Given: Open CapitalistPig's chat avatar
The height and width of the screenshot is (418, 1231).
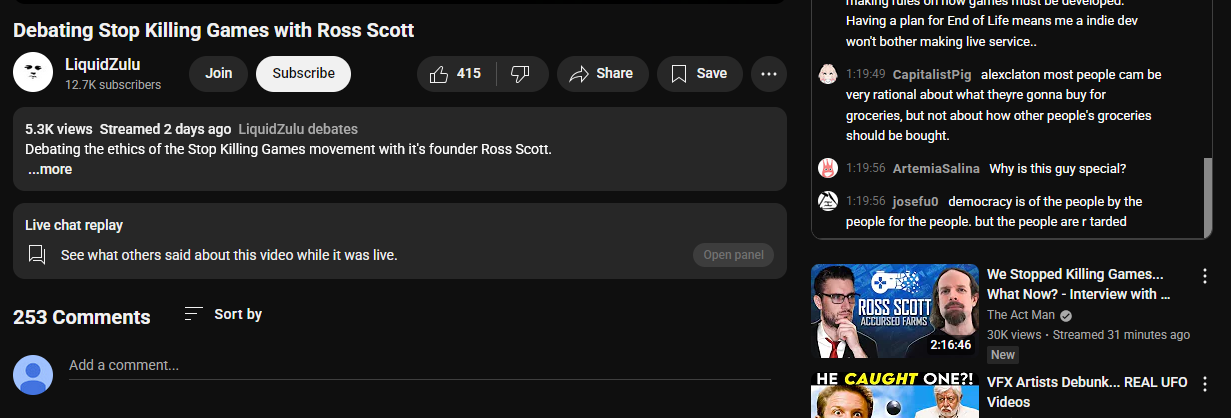Looking at the screenshot, I should click(828, 74).
